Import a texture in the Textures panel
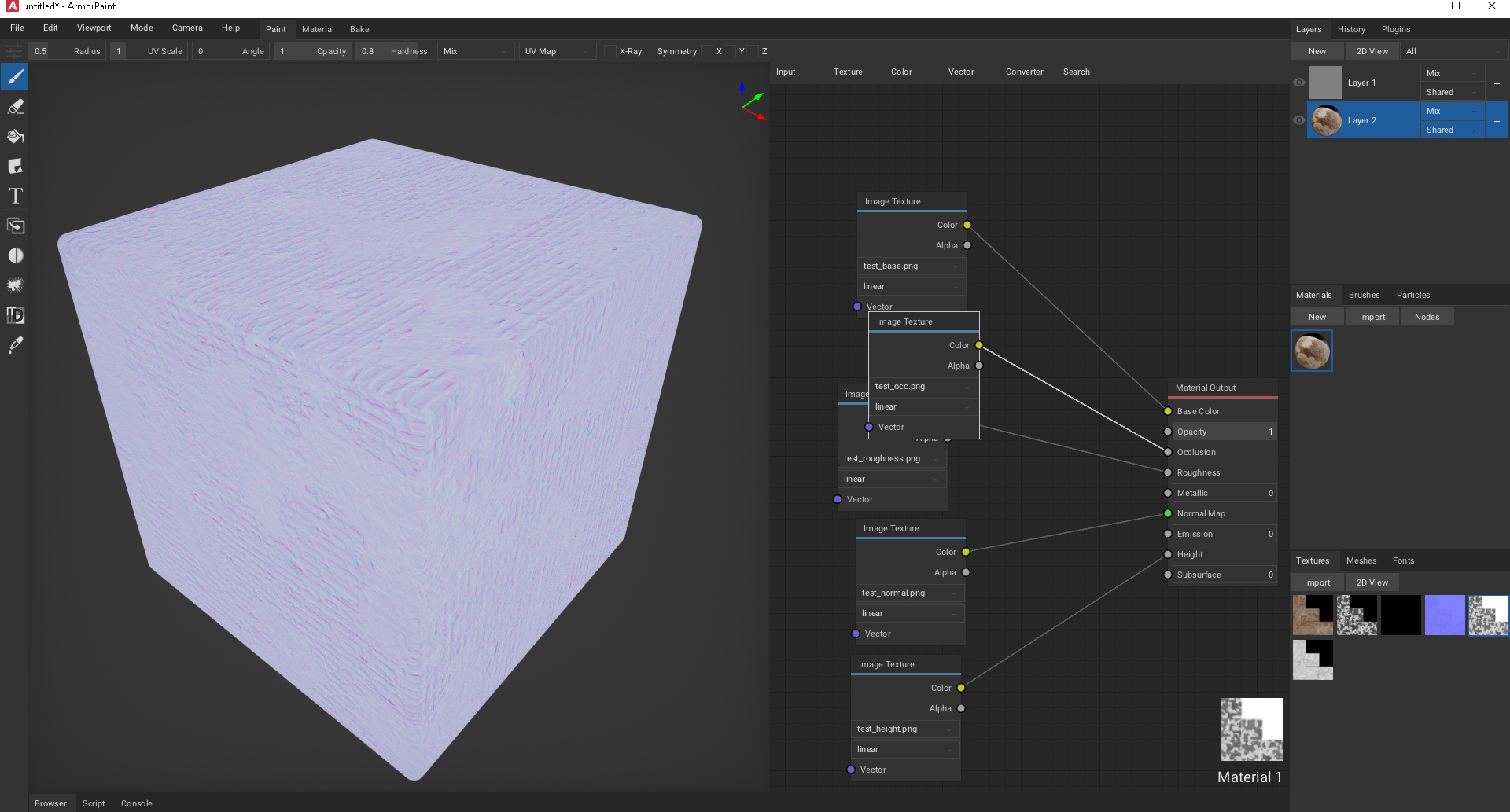 [x=1317, y=582]
